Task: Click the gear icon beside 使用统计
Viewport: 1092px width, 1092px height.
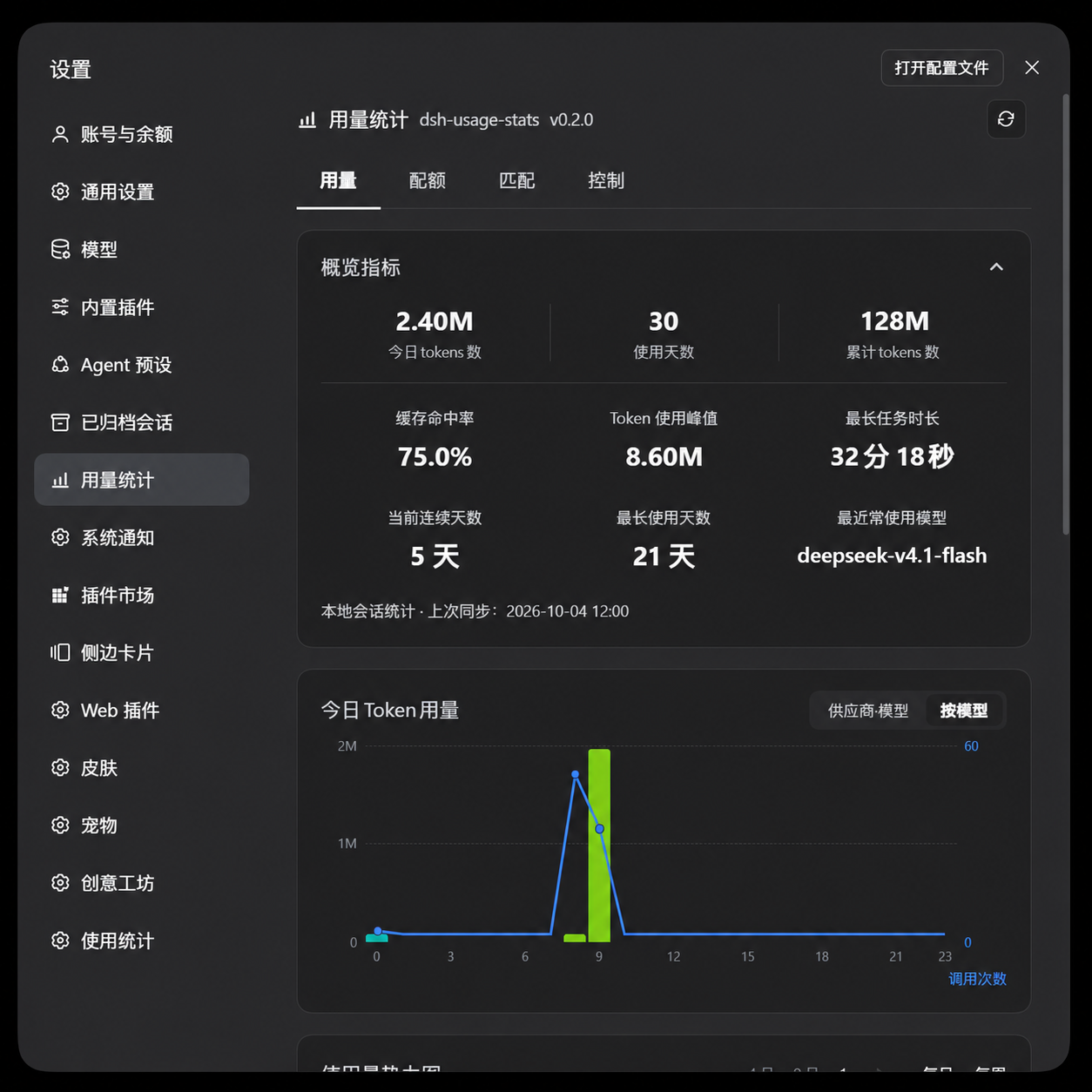Action: pyautogui.click(x=60, y=940)
